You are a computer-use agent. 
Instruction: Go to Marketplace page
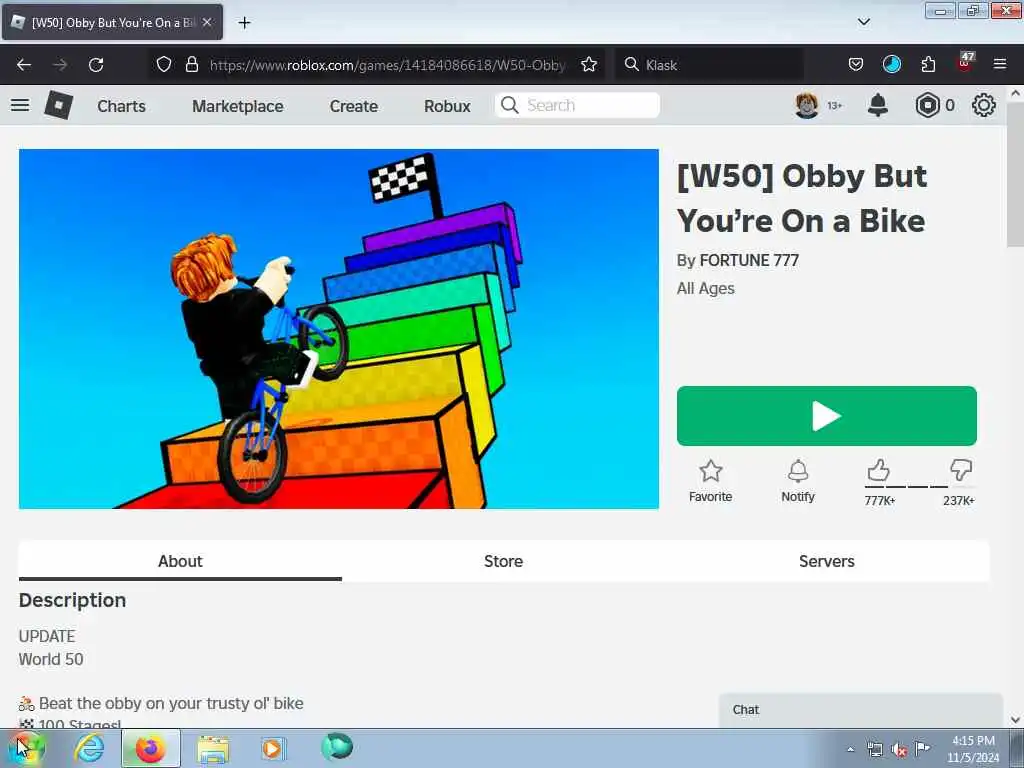click(x=238, y=106)
